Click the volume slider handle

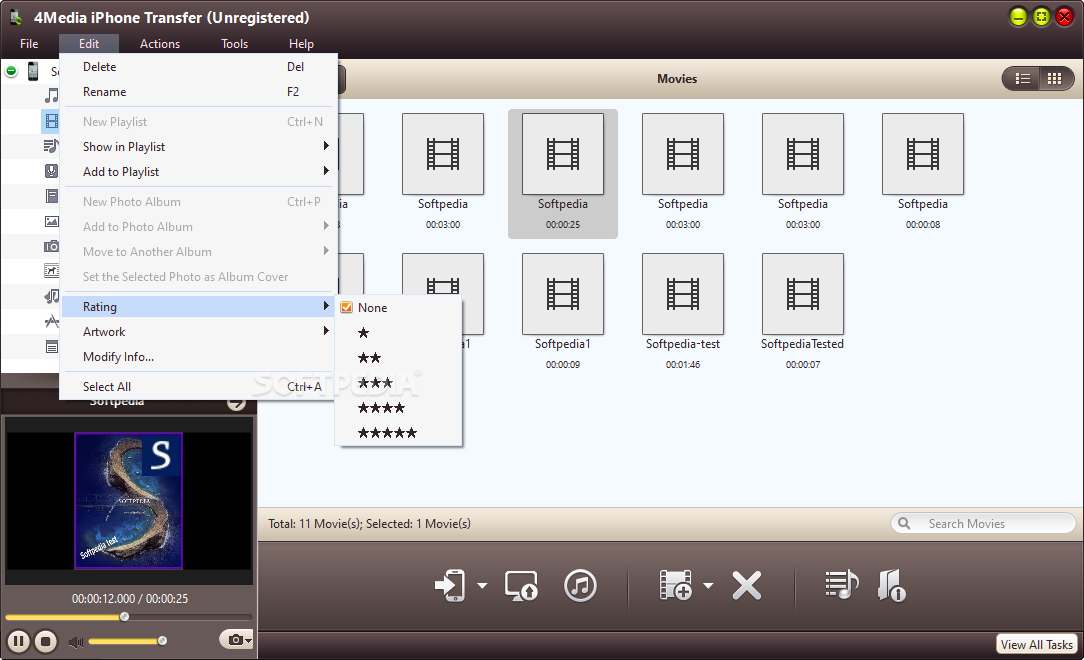click(162, 641)
